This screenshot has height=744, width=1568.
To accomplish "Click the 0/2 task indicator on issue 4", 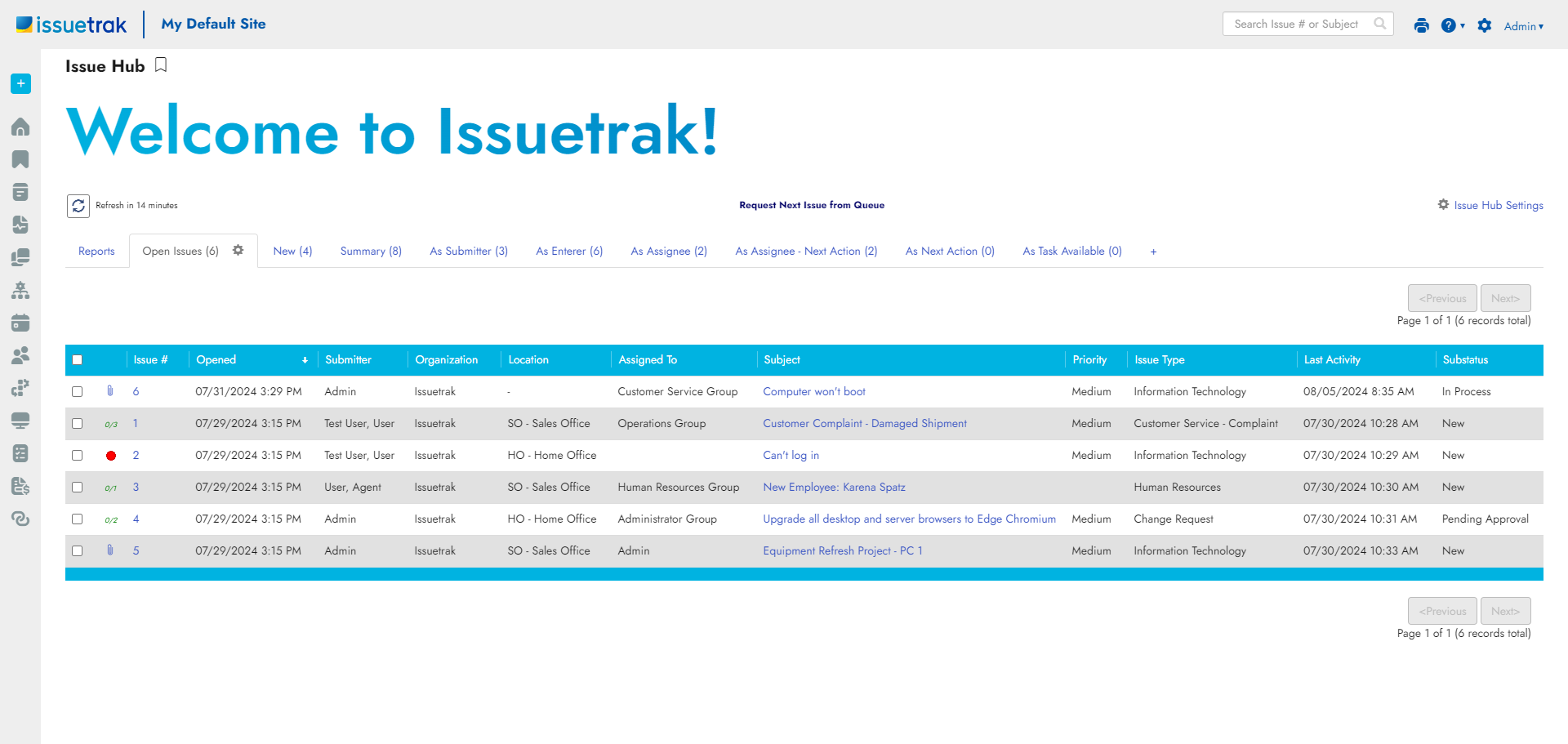I will pyautogui.click(x=111, y=520).
